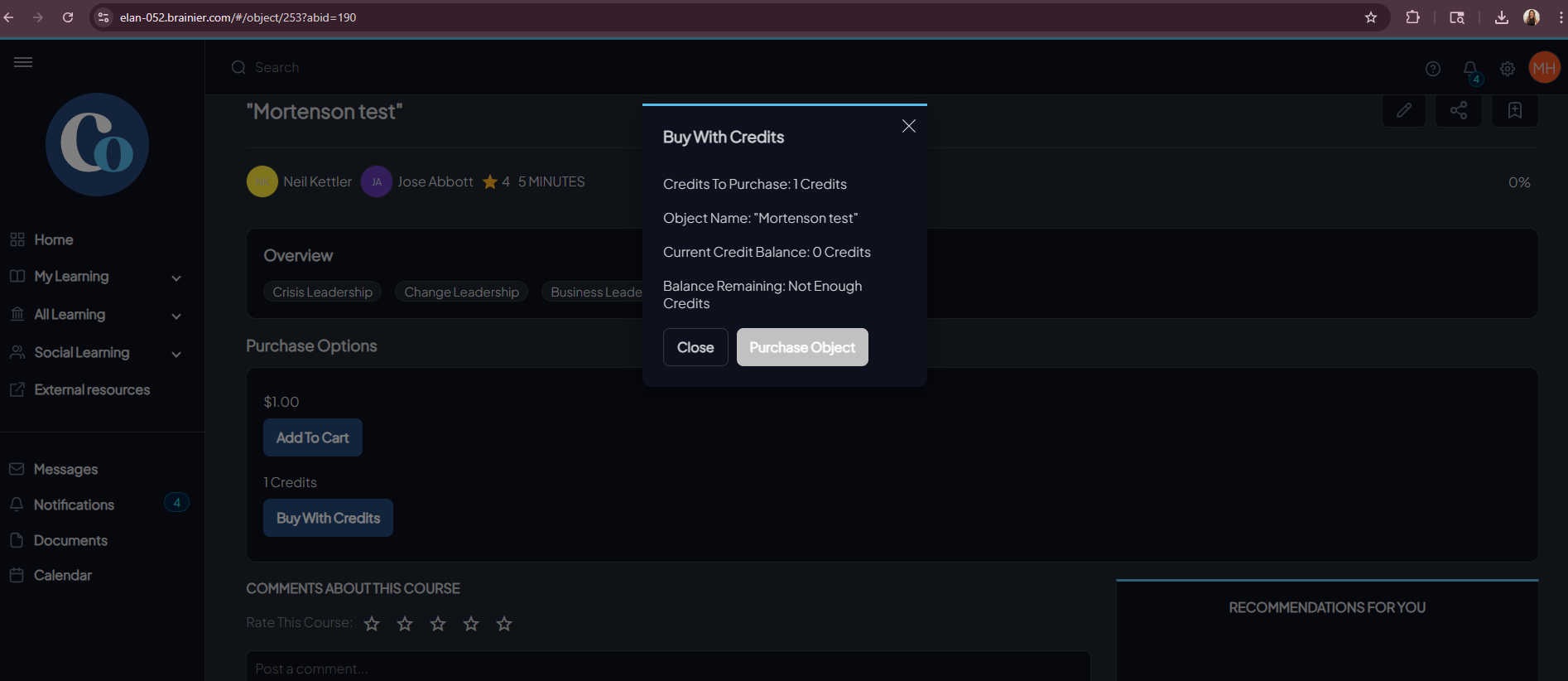
Task: Click Jose Abbott author name
Action: 435,181
